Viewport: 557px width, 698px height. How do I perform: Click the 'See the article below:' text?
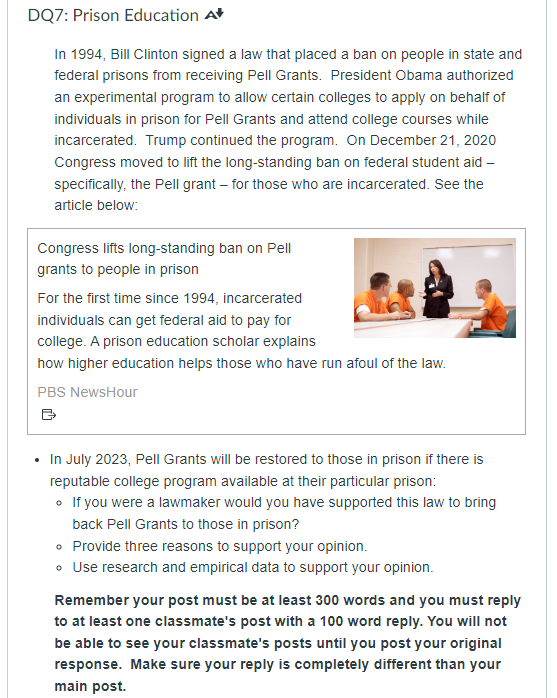pos(269,195)
